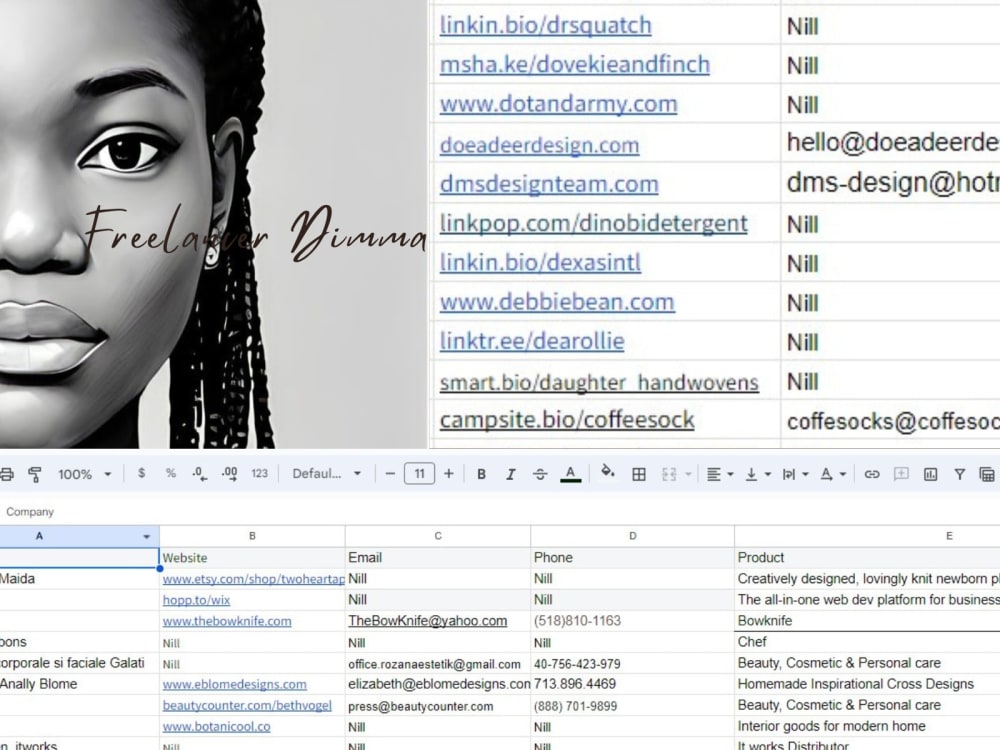Click the font size field showing 11
This screenshot has width=1000, height=750.
[x=419, y=473]
